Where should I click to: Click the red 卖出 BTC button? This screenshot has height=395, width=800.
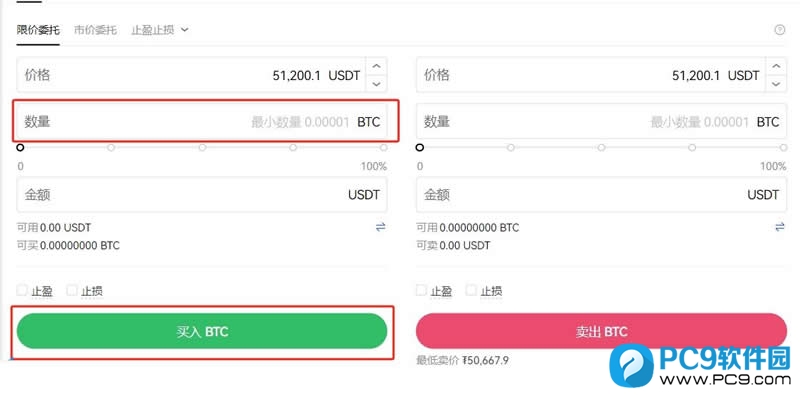602,332
